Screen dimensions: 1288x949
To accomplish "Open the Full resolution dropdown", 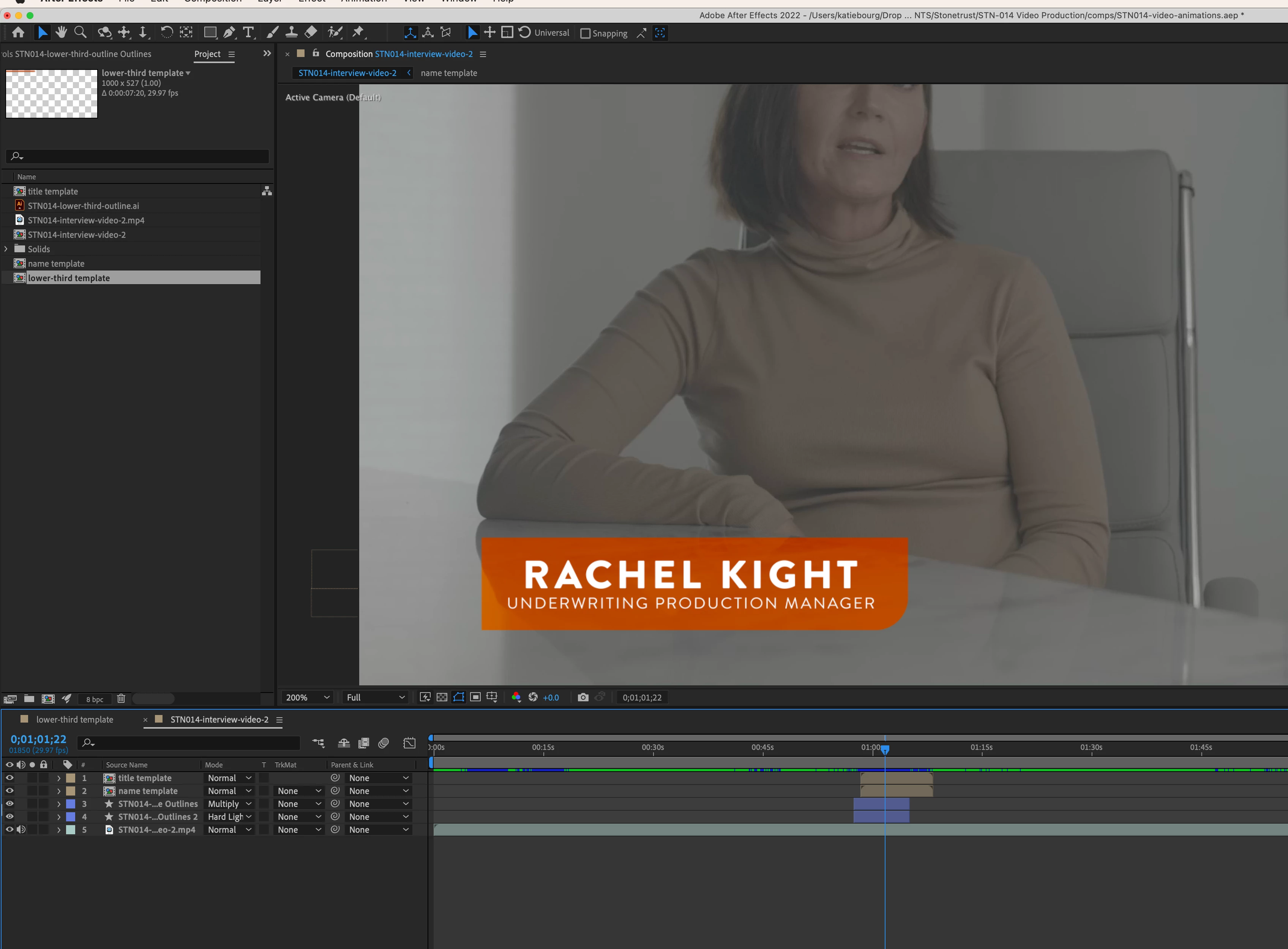I will 375,698.
